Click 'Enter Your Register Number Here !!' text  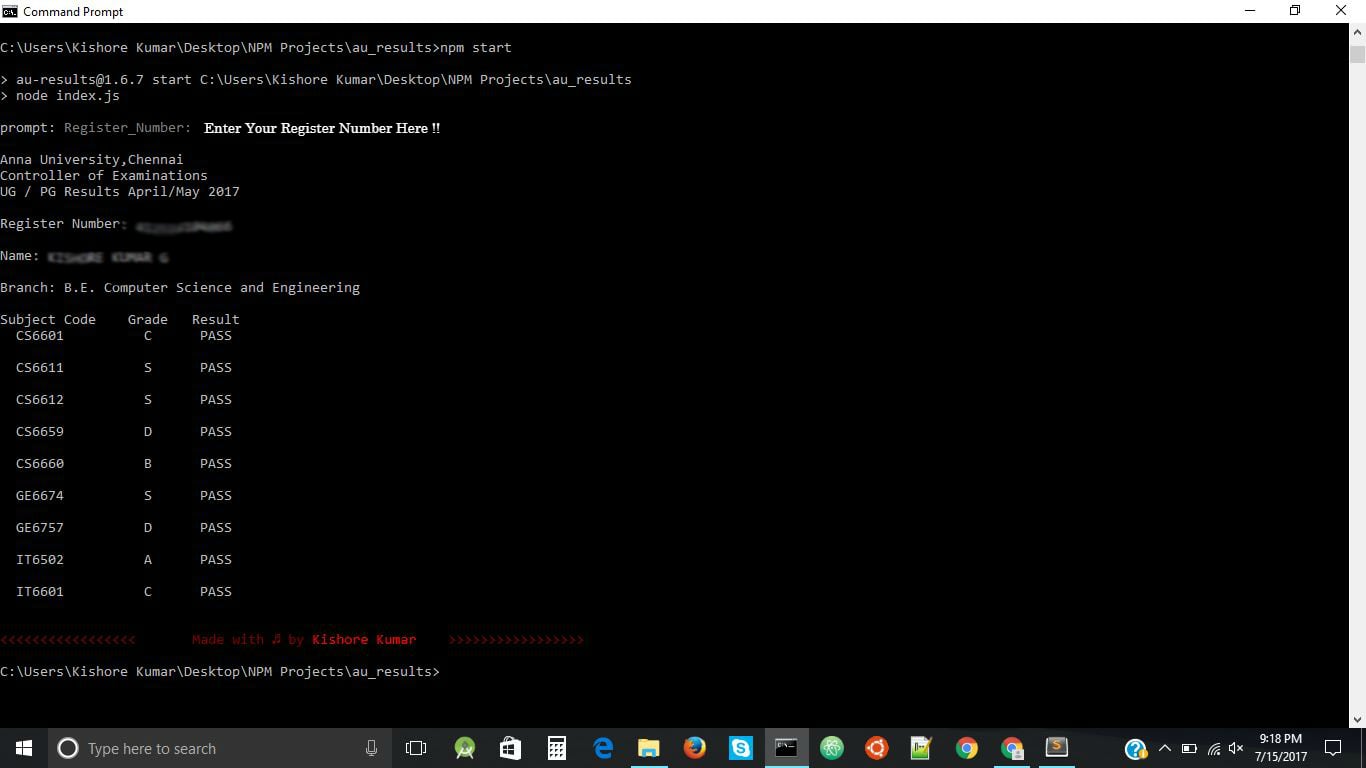[x=322, y=128]
